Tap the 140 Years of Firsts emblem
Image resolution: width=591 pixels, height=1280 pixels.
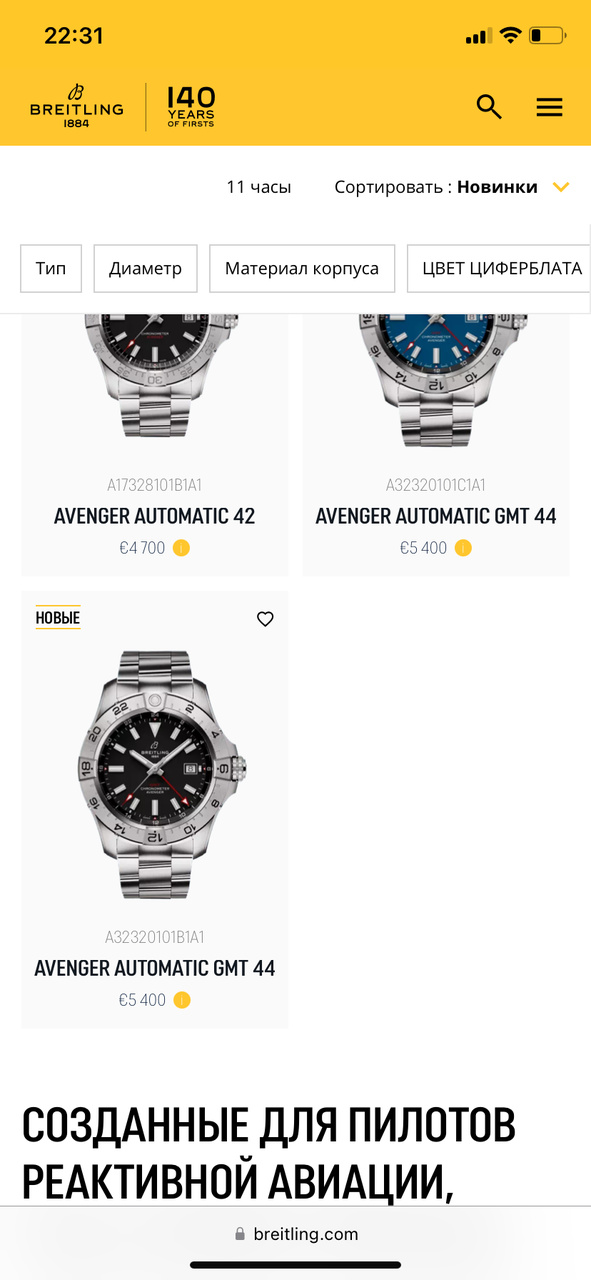[x=190, y=107]
